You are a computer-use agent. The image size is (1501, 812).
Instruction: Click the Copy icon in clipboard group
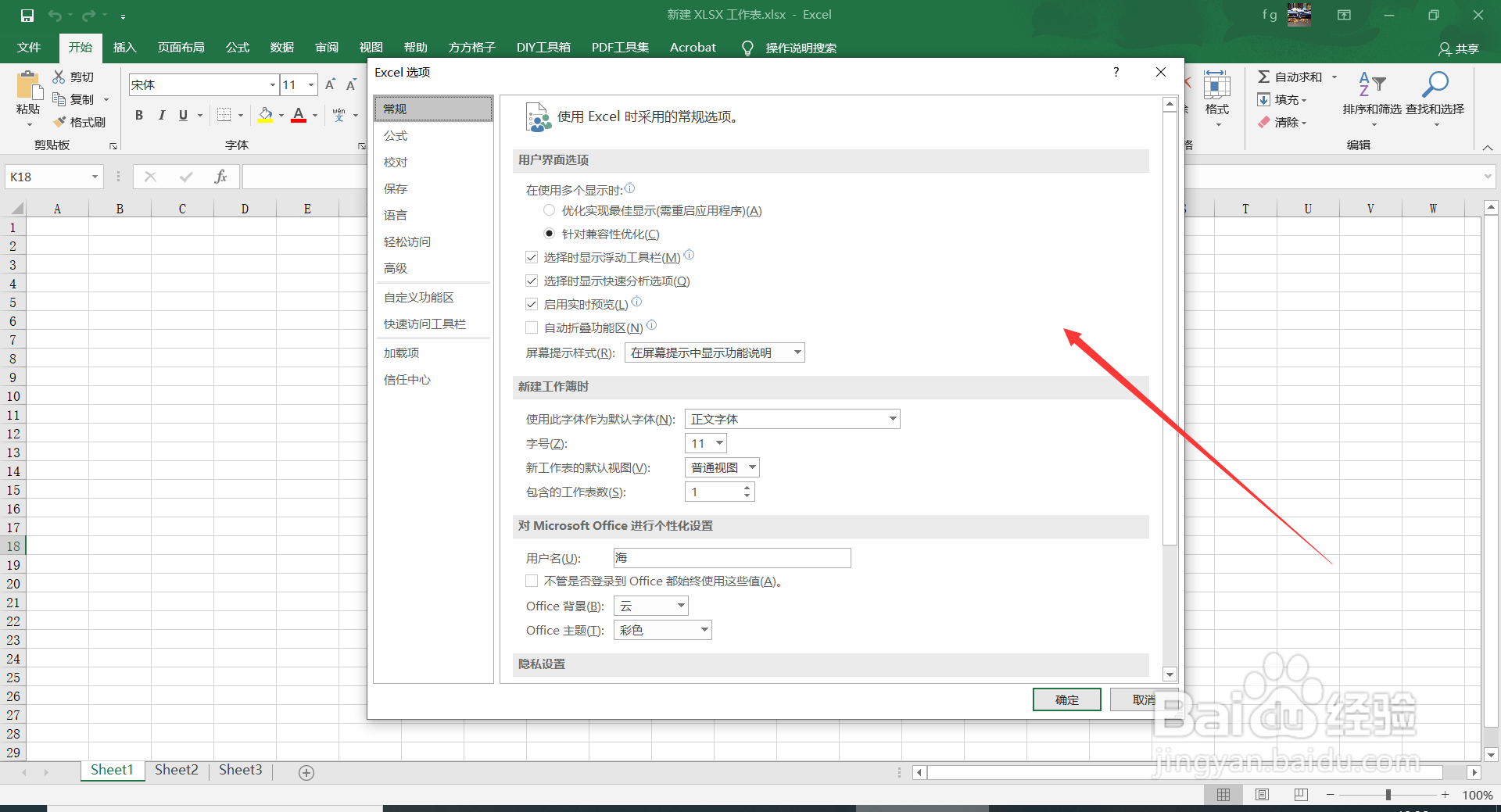pos(59,99)
